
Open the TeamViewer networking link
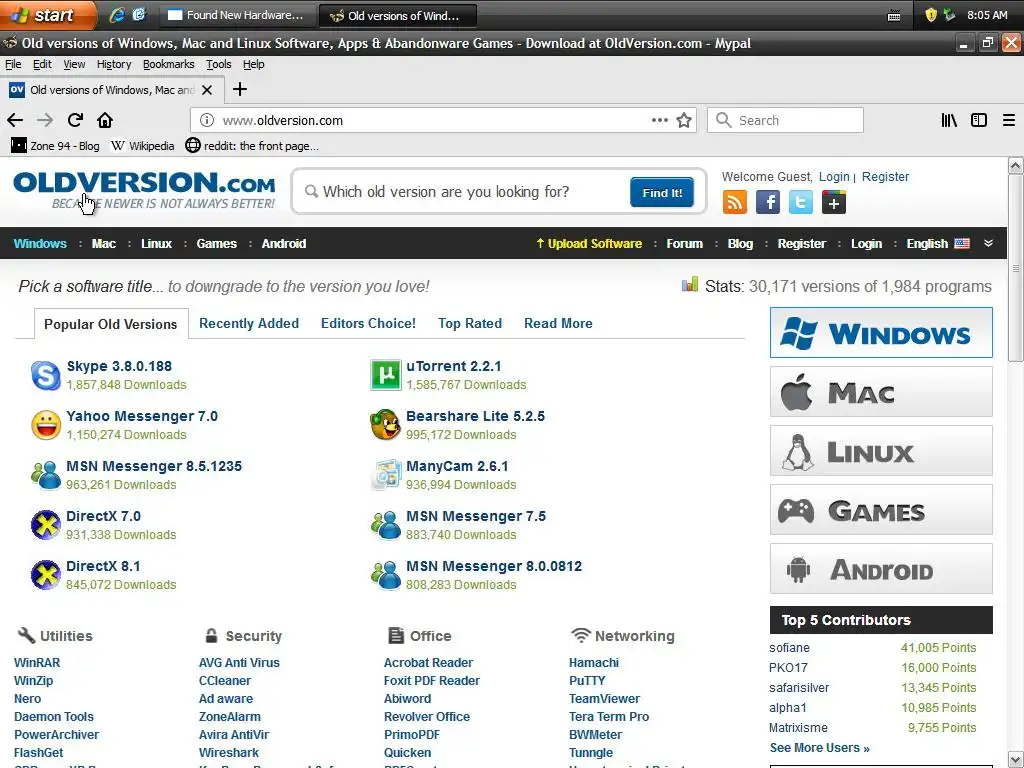coord(604,699)
